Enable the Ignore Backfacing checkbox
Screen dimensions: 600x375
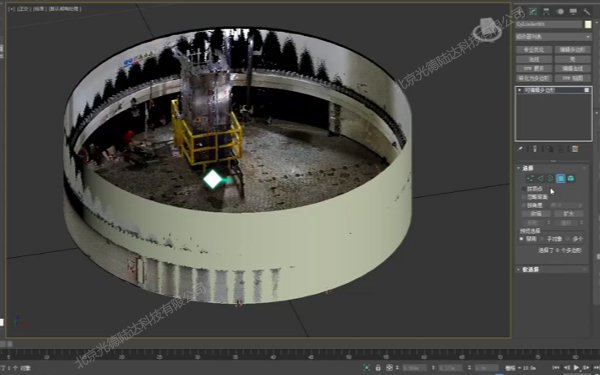coord(524,197)
